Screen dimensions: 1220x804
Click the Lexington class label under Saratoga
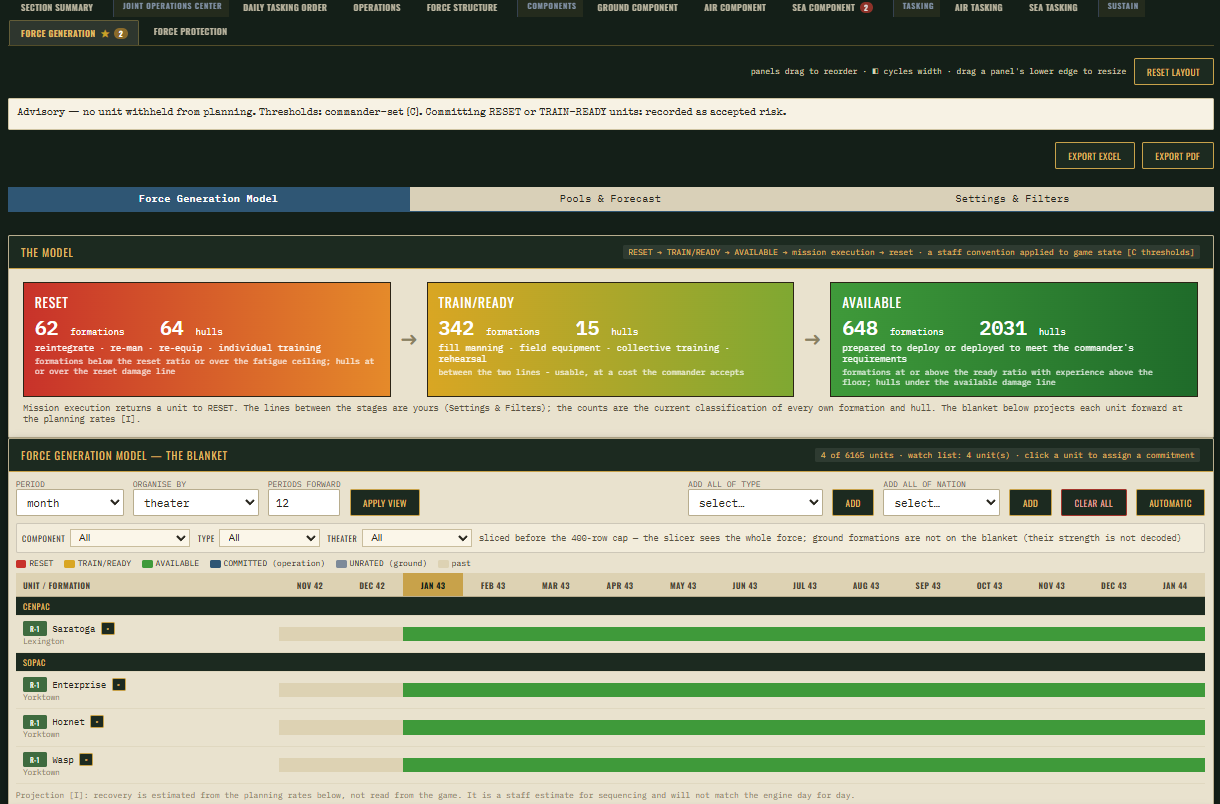click(x=44, y=641)
